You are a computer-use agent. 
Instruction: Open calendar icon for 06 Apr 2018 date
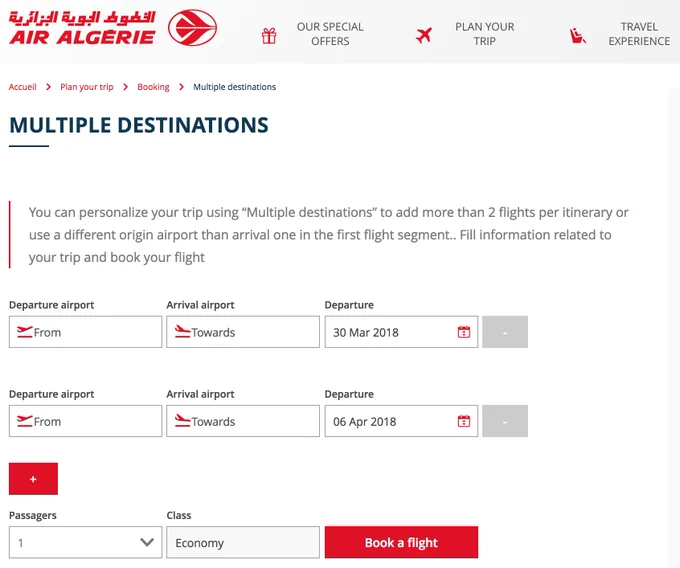(x=464, y=421)
